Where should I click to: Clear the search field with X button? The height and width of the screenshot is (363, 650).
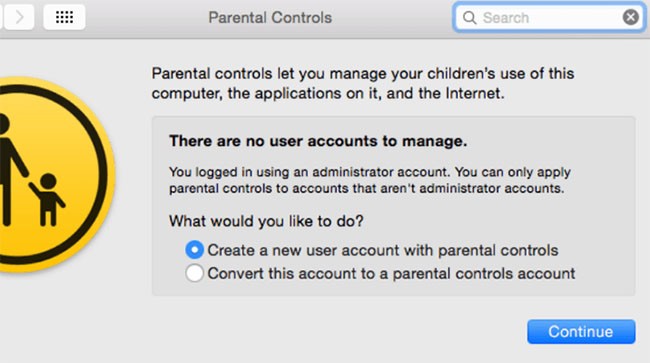pyautogui.click(x=631, y=17)
